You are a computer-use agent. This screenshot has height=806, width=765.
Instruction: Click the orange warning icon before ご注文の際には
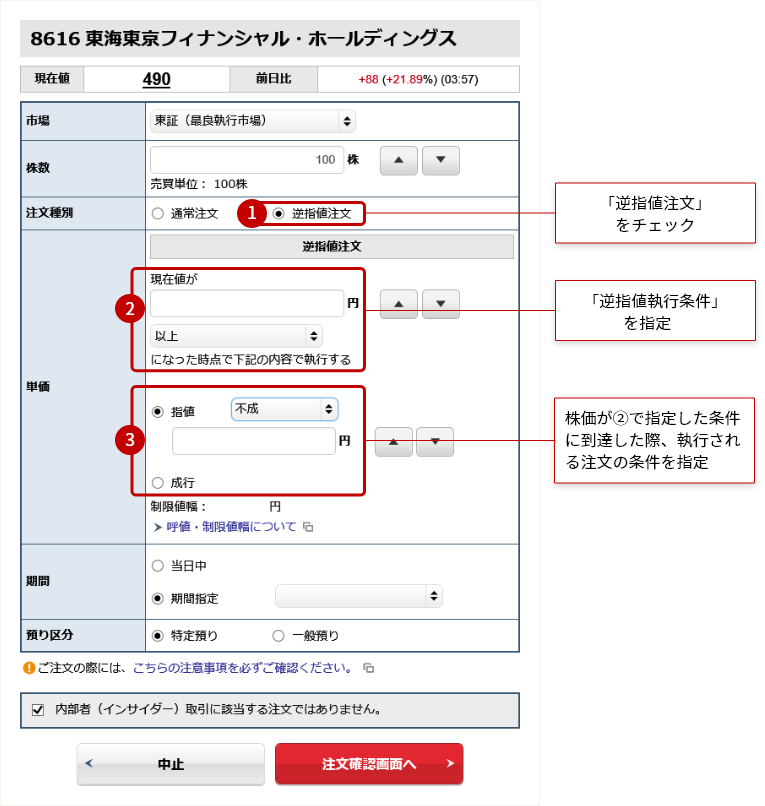point(29,668)
